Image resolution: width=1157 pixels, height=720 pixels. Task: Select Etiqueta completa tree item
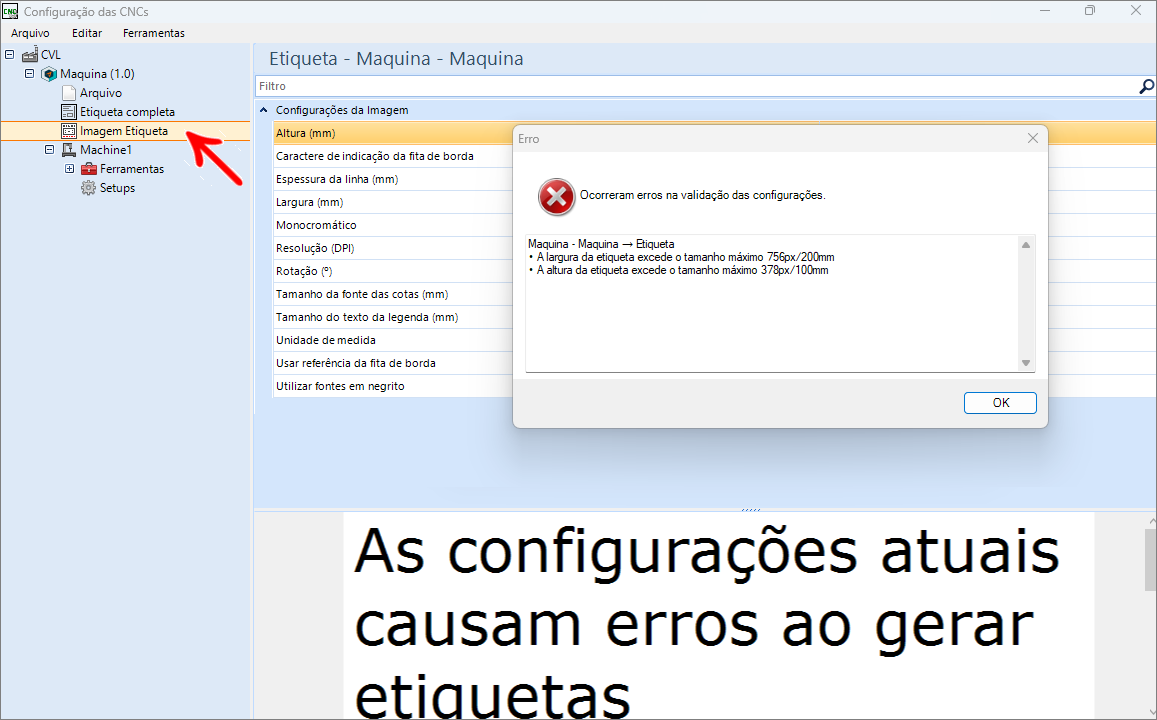pos(127,112)
